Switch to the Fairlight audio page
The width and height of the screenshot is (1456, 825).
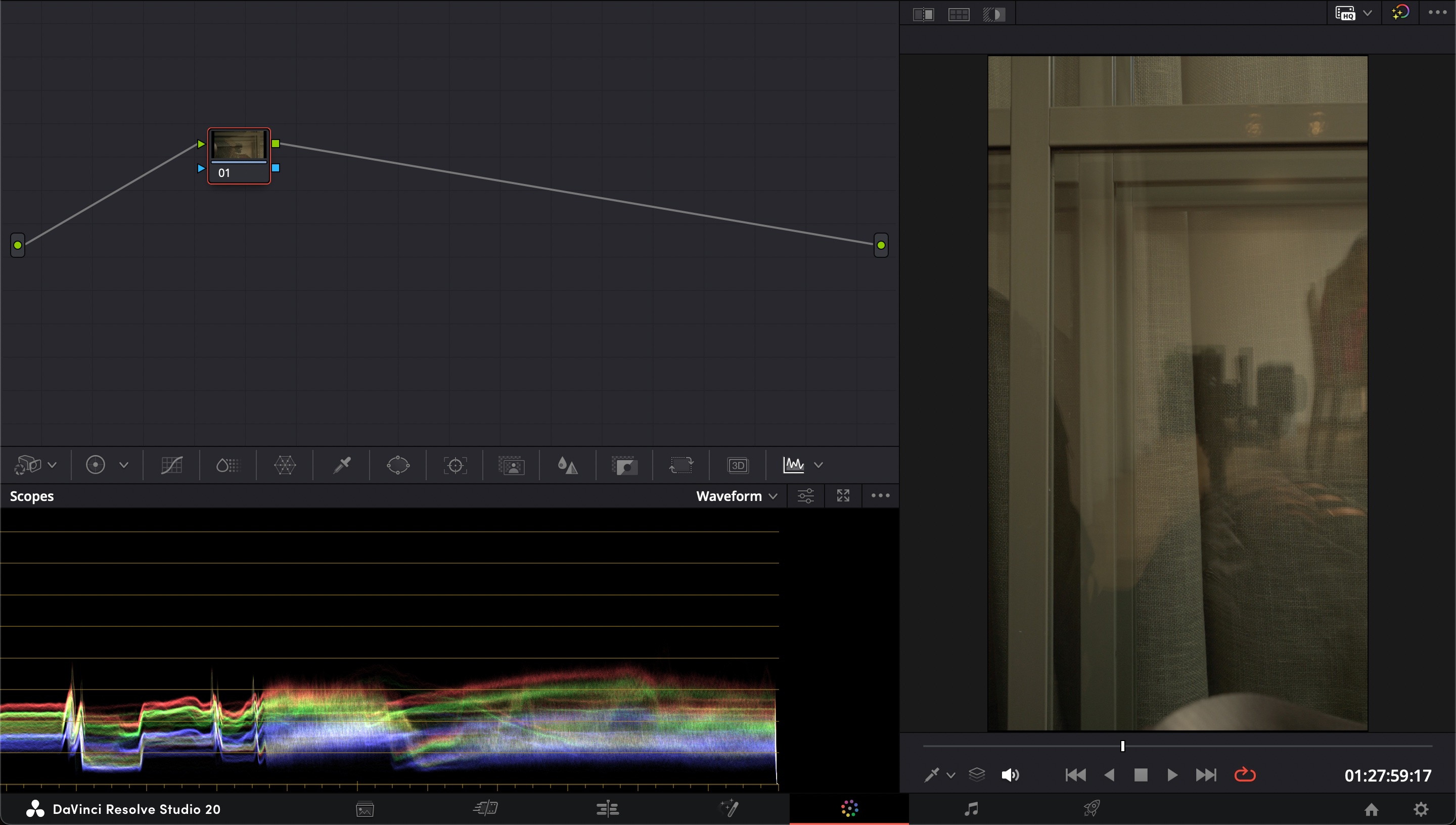[x=971, y=808]
